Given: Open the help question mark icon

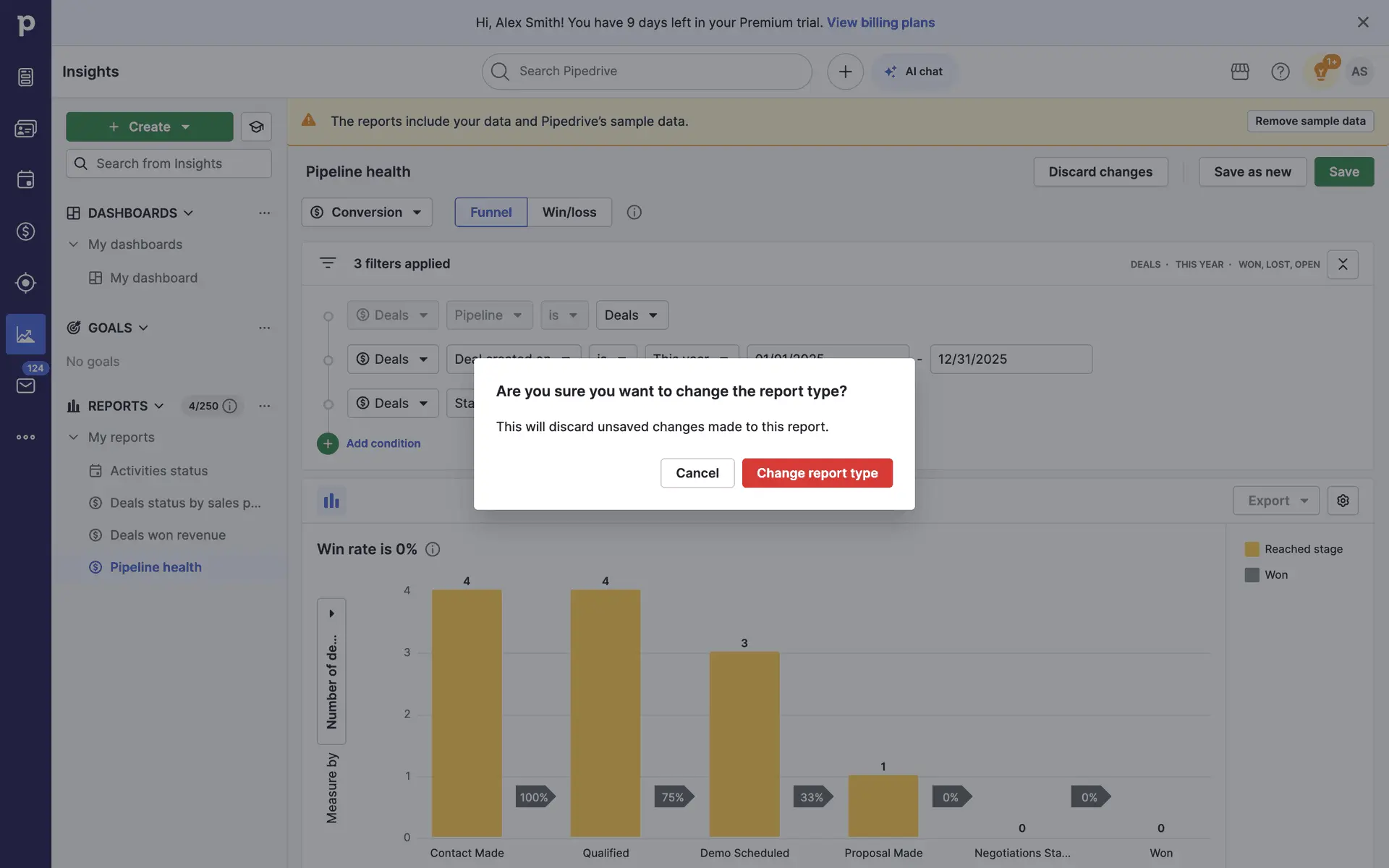Looking at the screenshot, I should click(1280, 72).
